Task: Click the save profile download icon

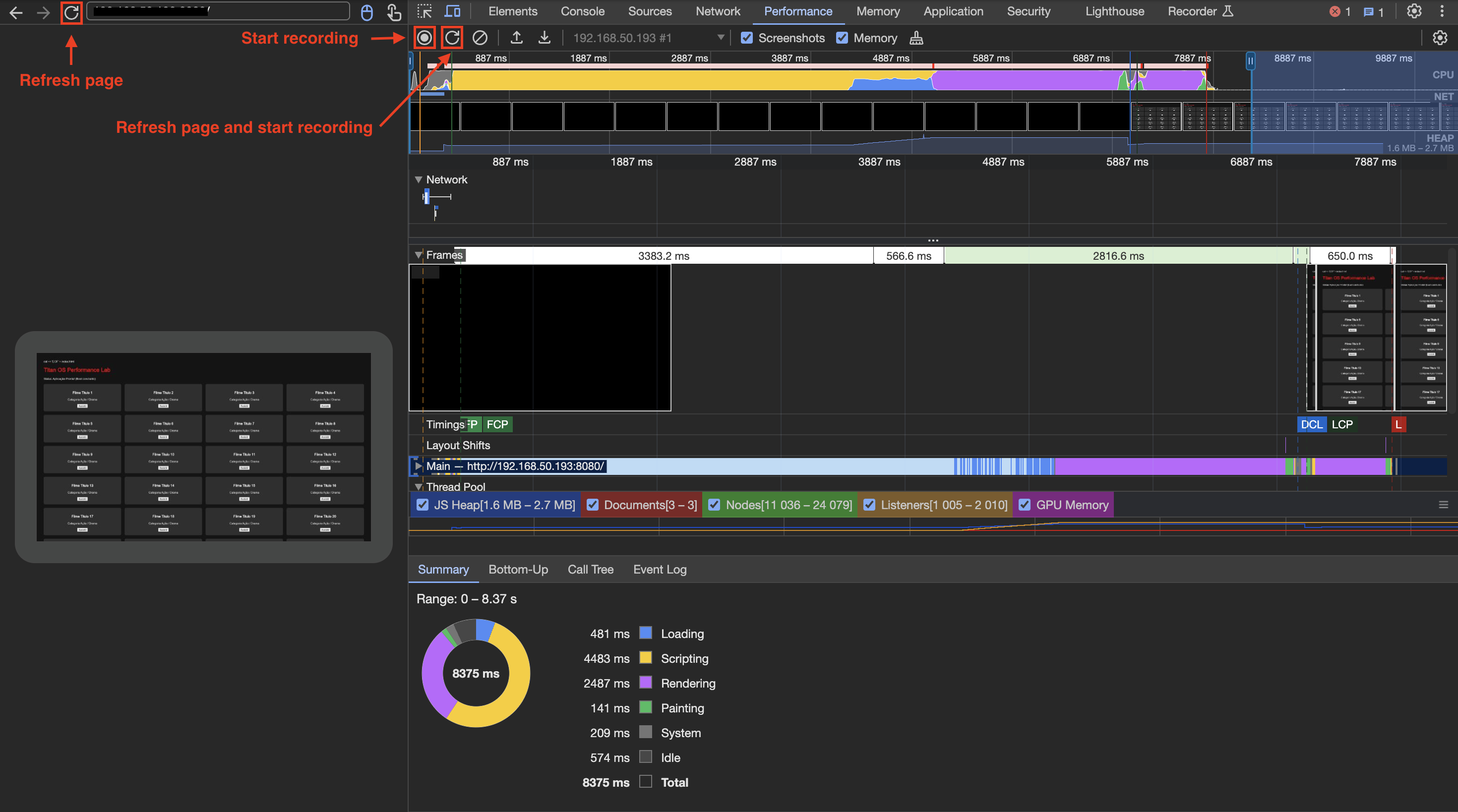Action: [x=544, y=38]
